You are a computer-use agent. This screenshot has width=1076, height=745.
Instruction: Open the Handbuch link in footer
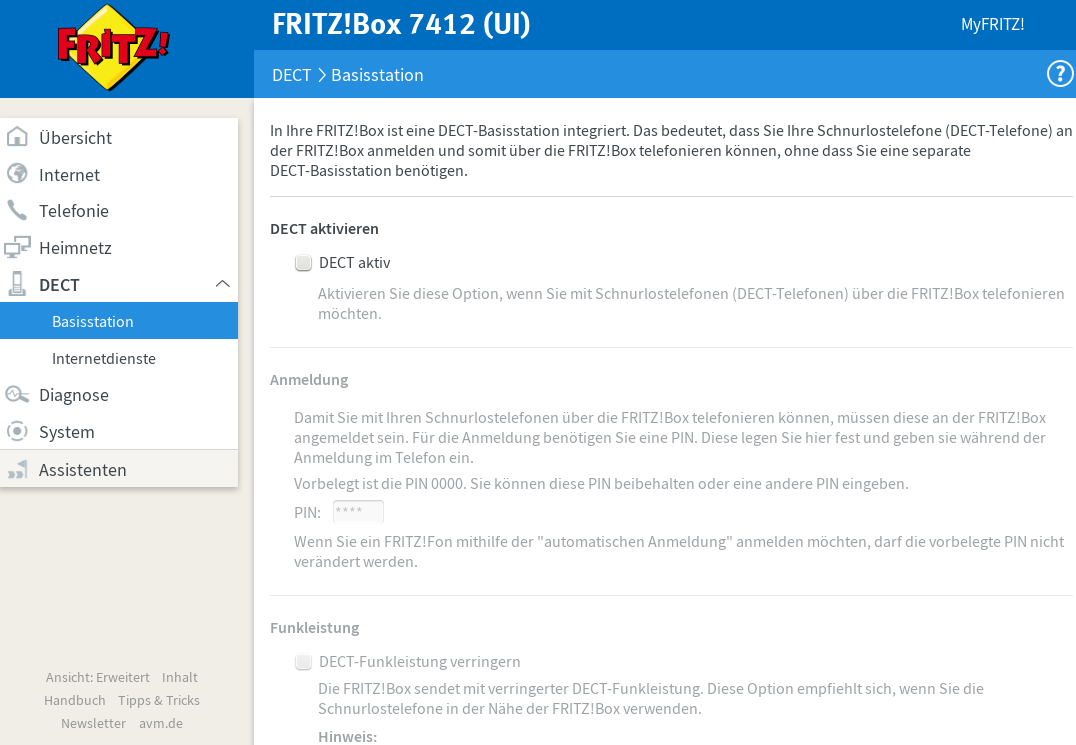[75, 700]
